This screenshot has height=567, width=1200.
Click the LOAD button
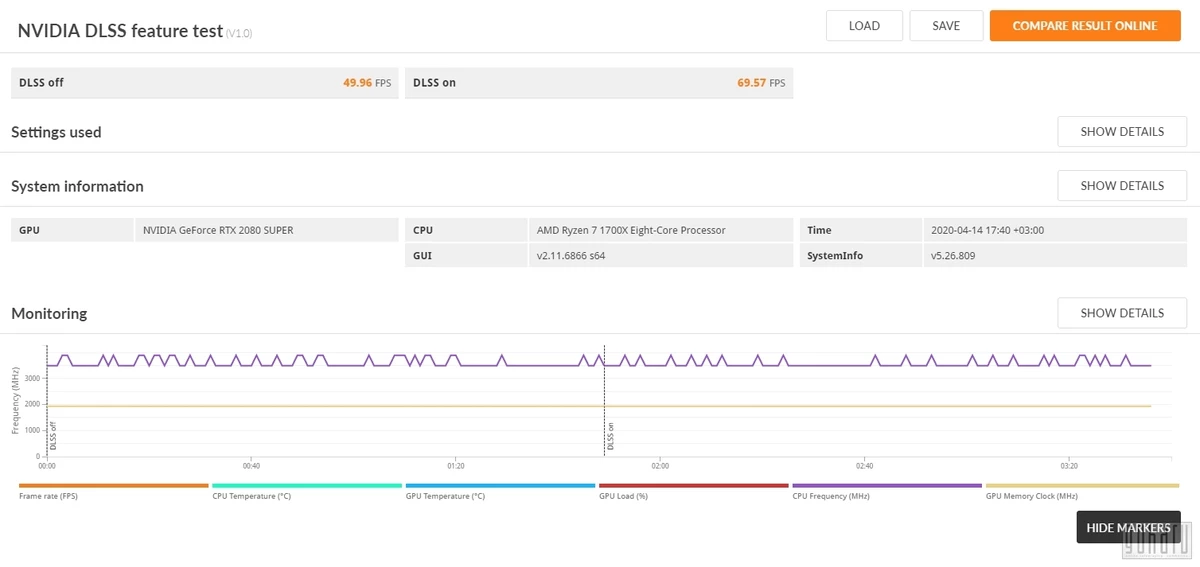point(864,26)
